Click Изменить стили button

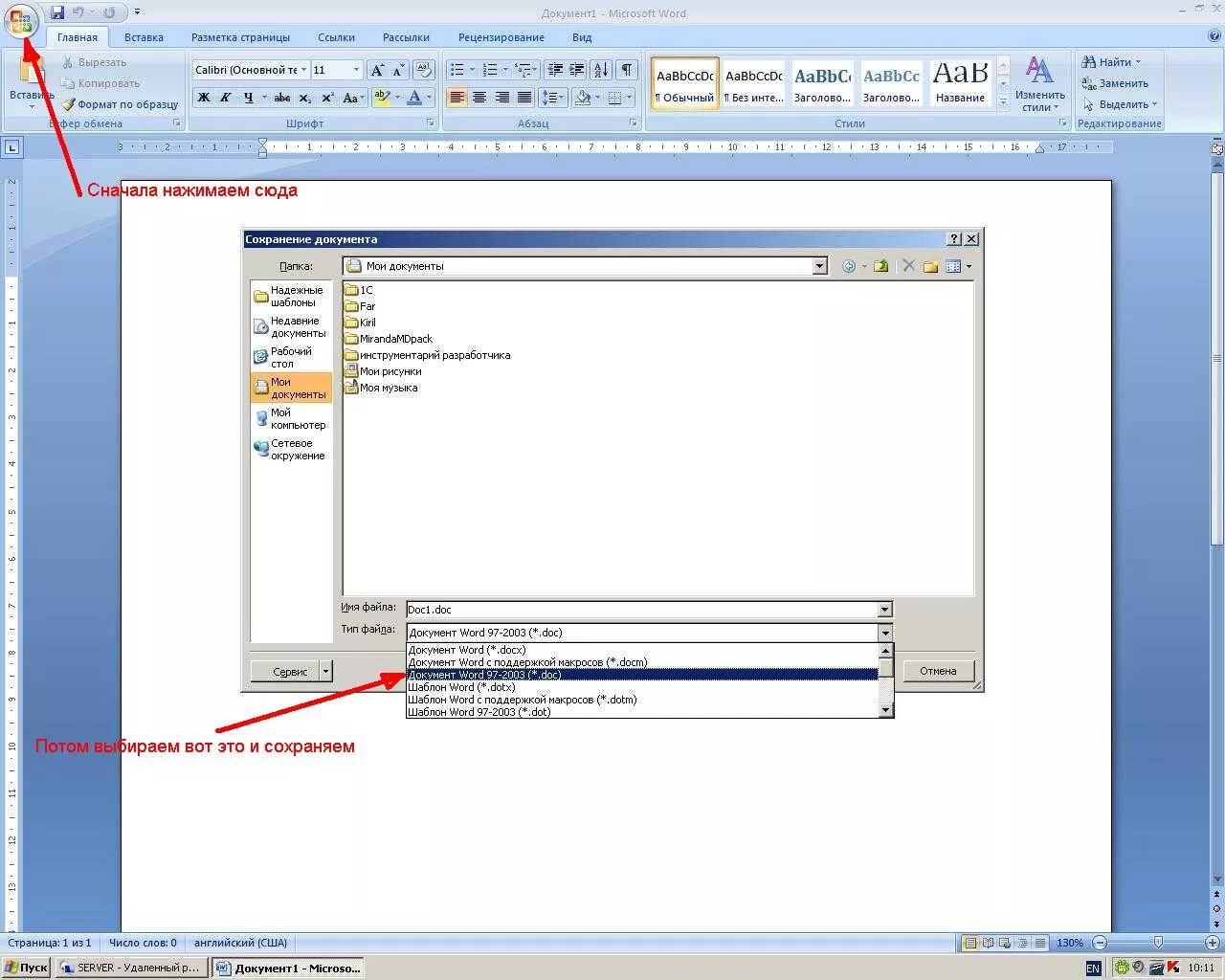pyautogui.click(x=1039, y=84)
